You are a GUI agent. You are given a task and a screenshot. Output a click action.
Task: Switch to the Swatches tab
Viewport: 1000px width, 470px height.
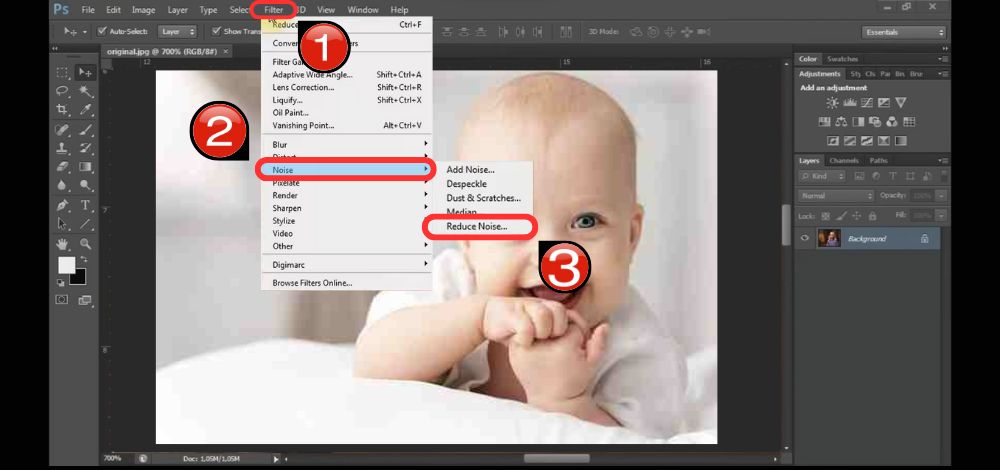842,59
